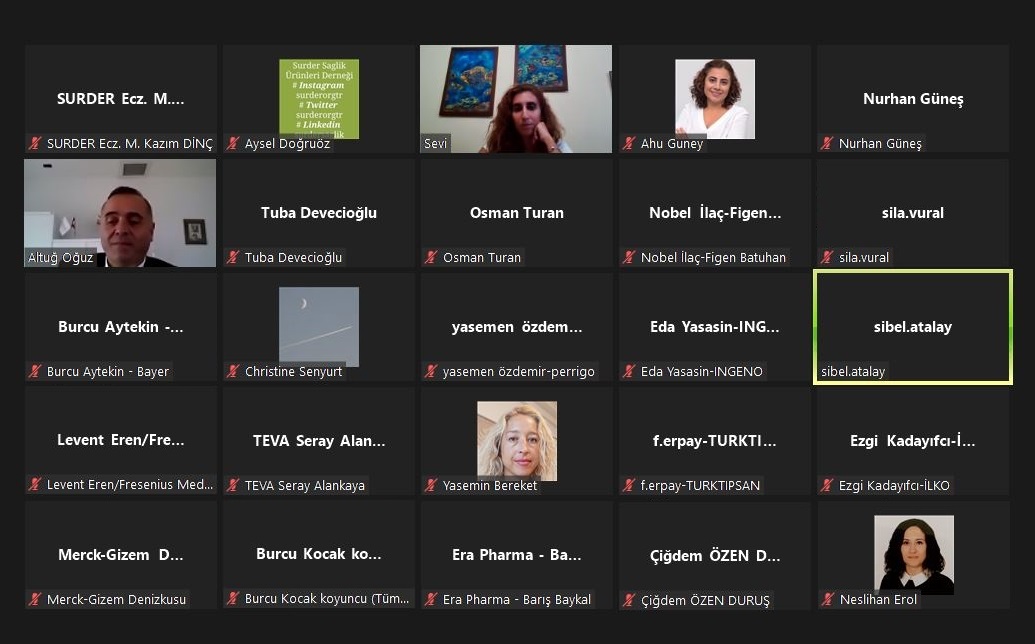1035x644 pixels.
Task: Select Sevi's live video tile
Action: [516, 98]
